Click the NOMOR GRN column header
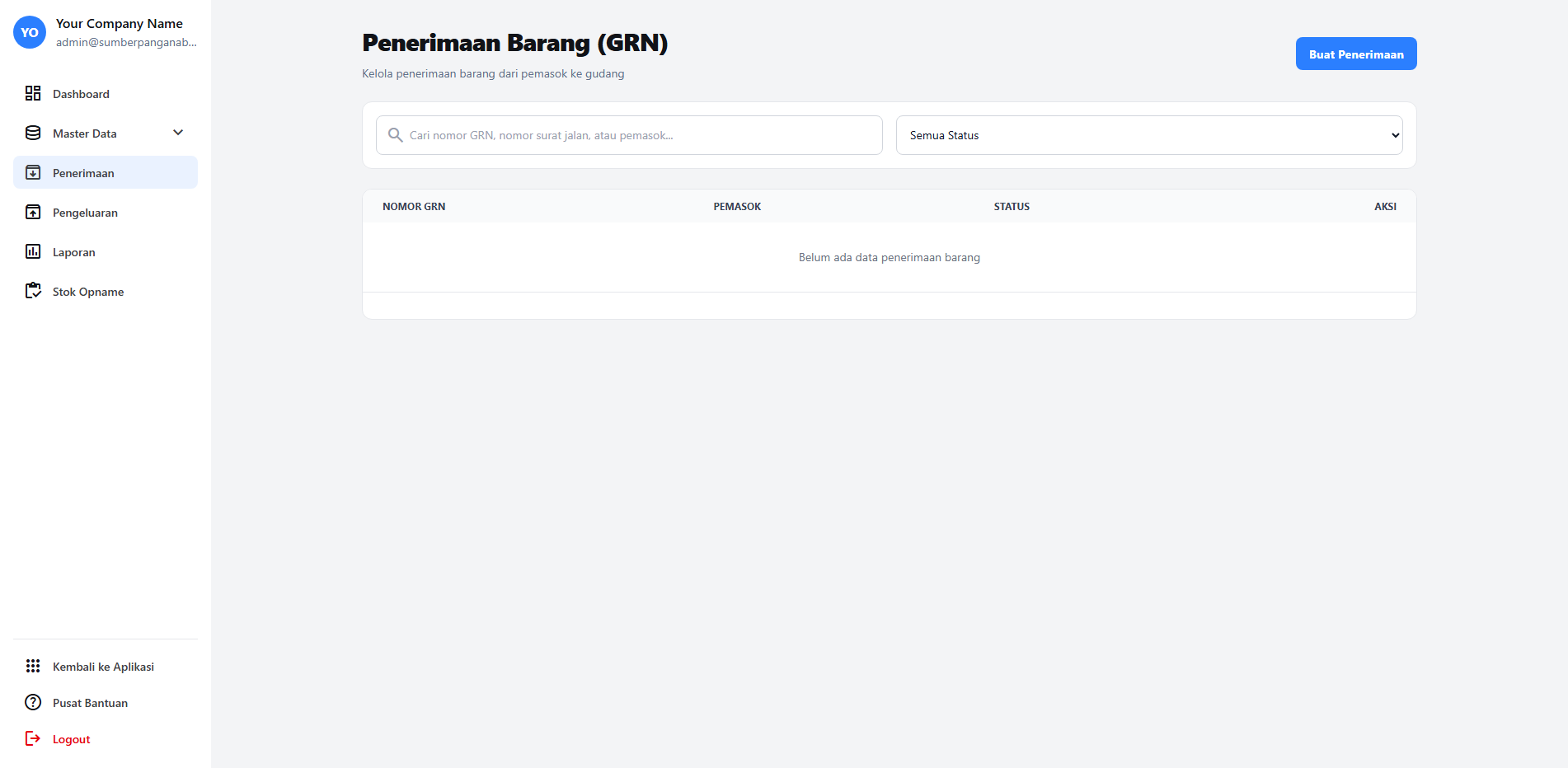Image resolution: width=1568 pixels, height=768 pixels. pyautogui.click(x=414, y=207)
